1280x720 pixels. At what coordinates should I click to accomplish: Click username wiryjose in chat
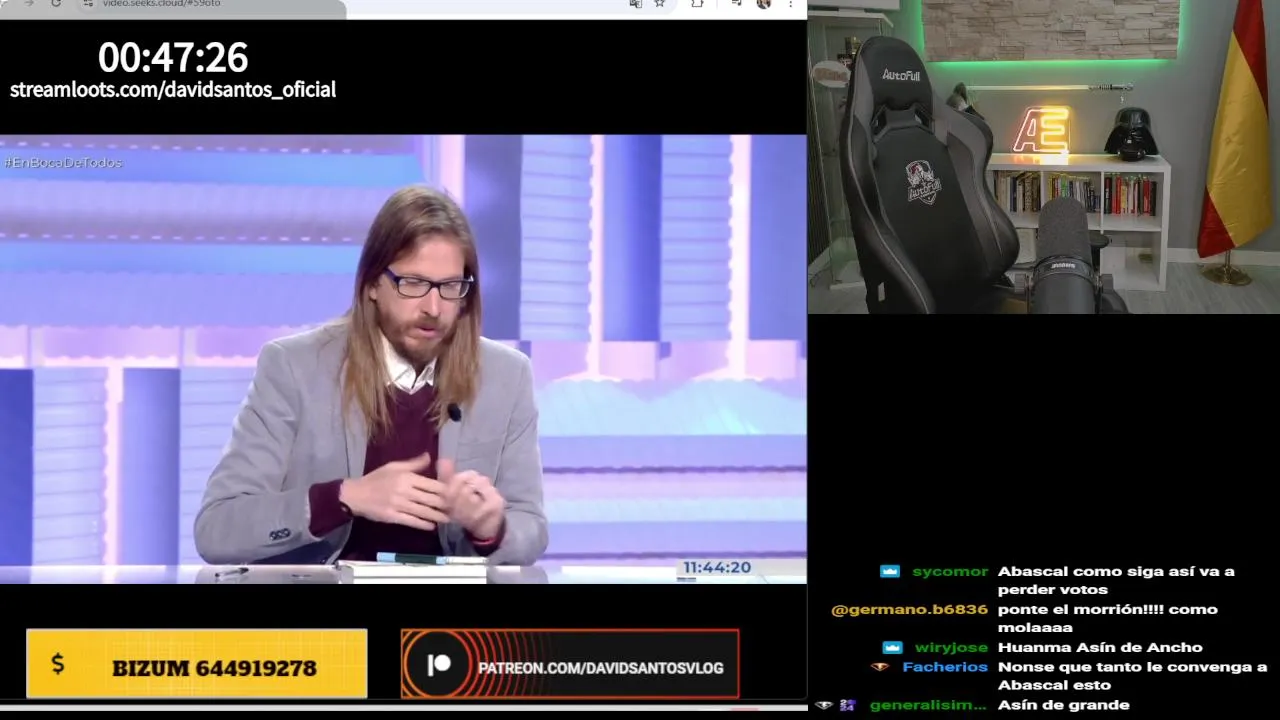click(951, 647)
